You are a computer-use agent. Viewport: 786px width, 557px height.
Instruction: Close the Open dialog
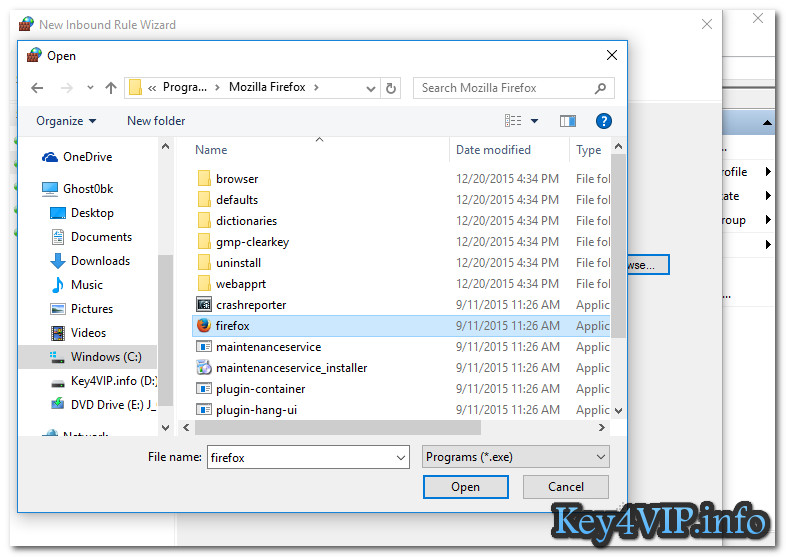[x=612, y=55]
